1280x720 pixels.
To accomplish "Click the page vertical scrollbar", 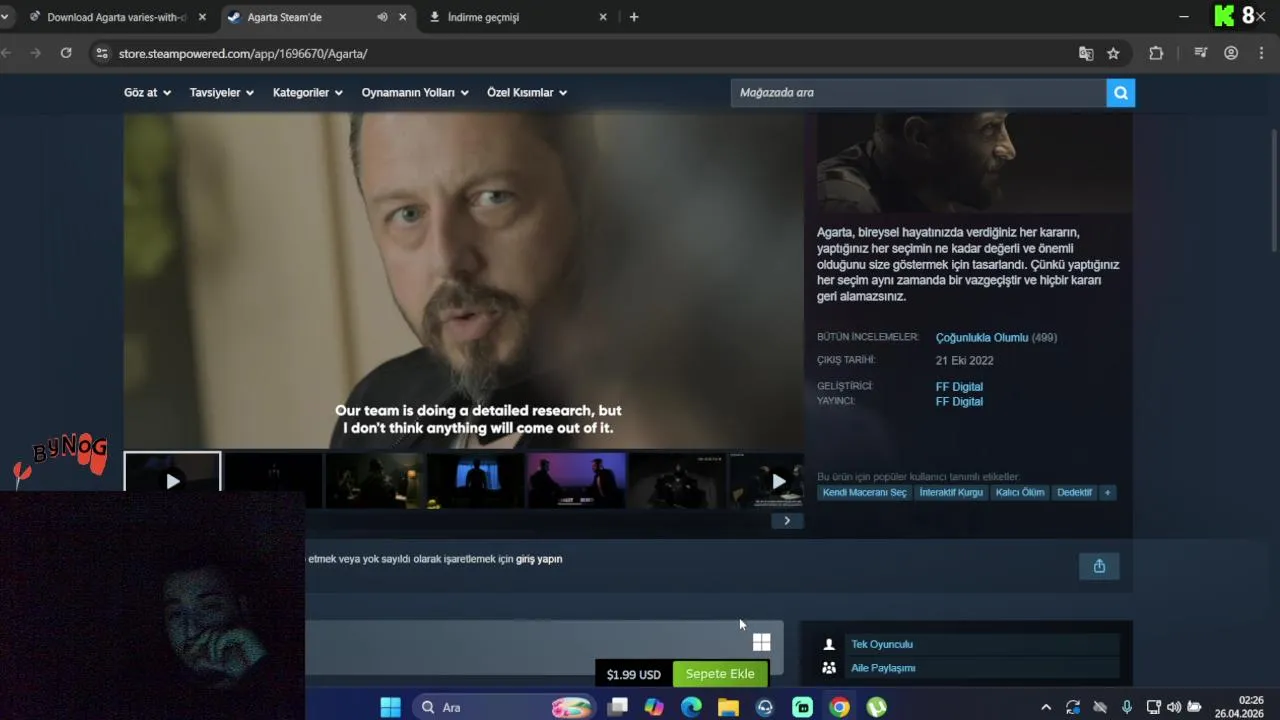I will [x=1274, y=190].
